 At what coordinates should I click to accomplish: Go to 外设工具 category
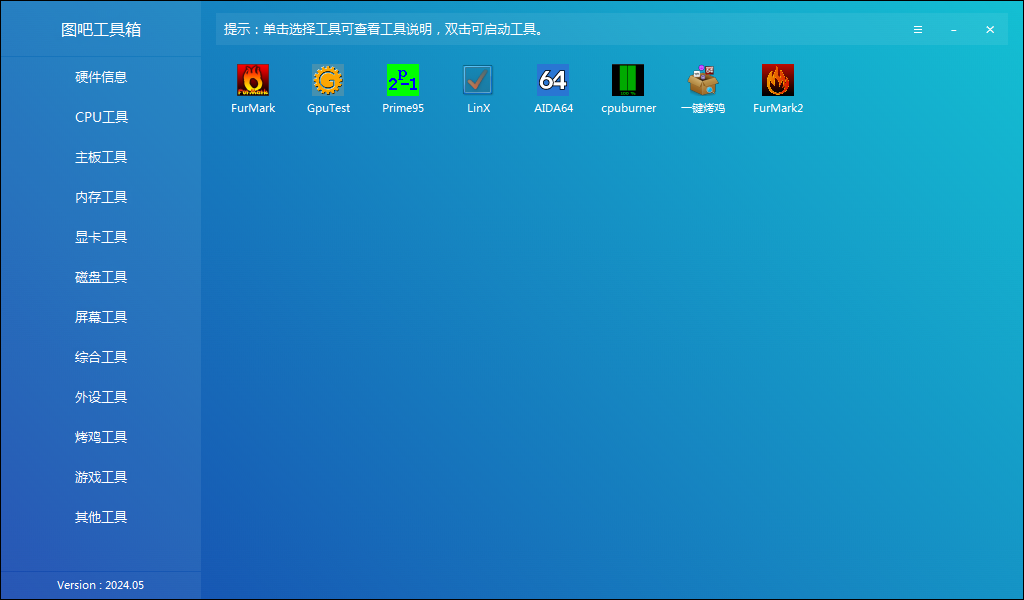101,397
